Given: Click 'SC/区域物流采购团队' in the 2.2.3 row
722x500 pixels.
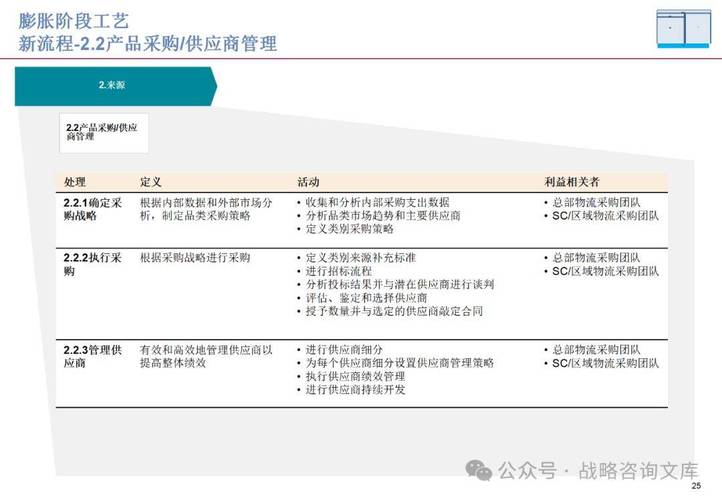Looking at the screenshot, I should (x=606, y=363).
